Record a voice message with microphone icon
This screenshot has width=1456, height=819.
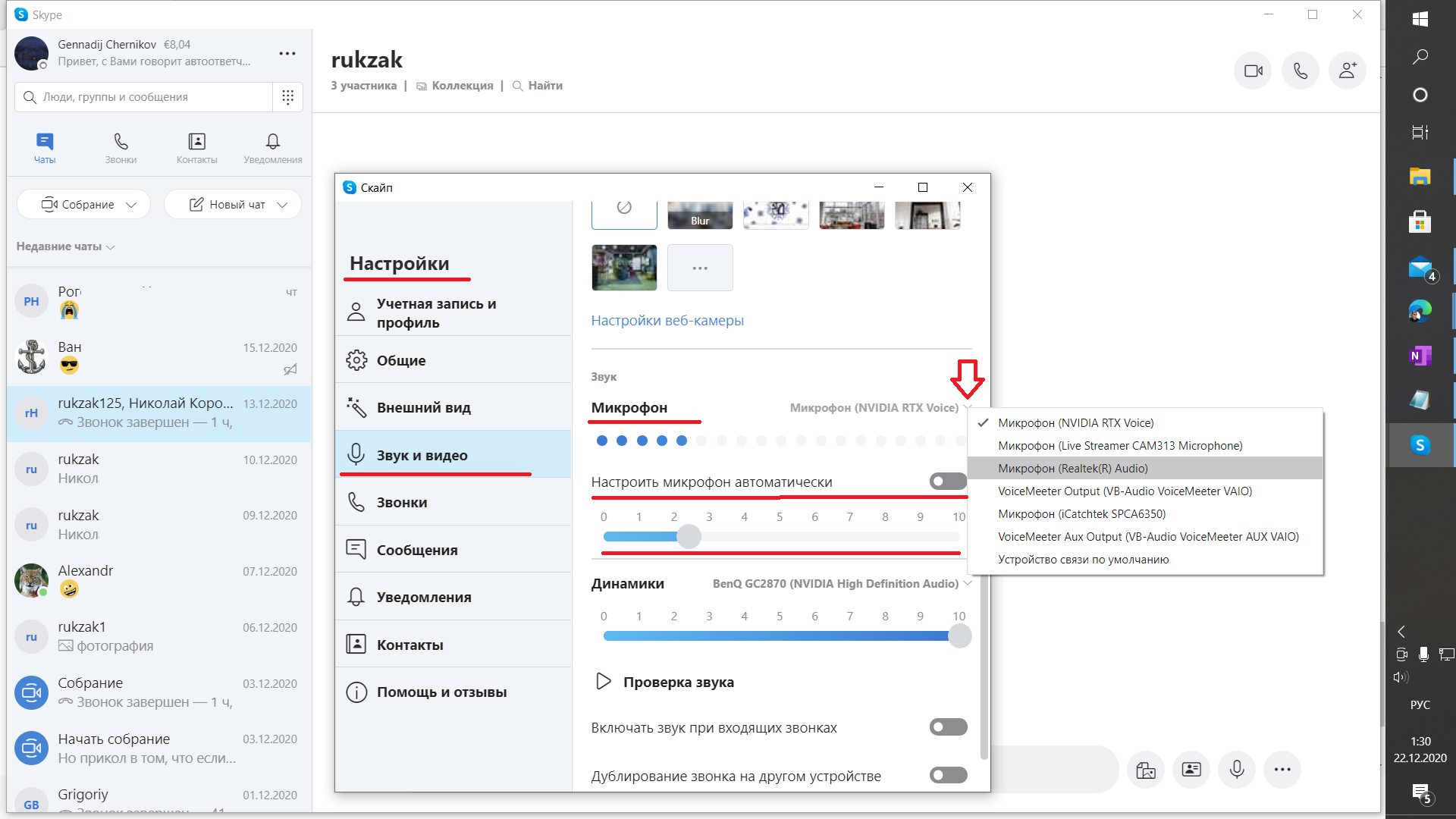(1237, 770)
